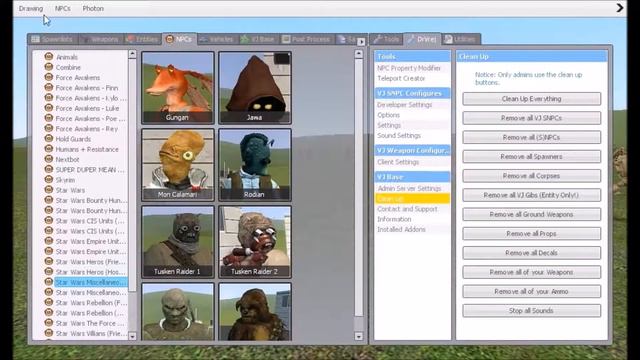
Task: Spawn the Mon Calamari NPC
Action: [178, 164]
